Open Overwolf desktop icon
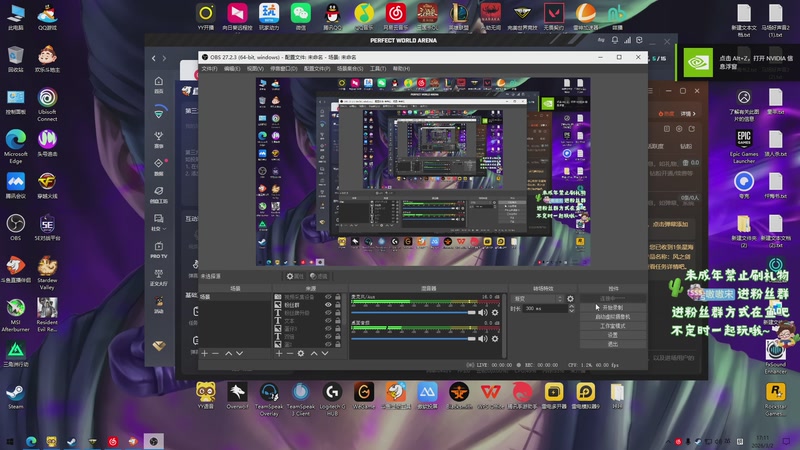Screen dimensions: 800x450 pos(237,396)
